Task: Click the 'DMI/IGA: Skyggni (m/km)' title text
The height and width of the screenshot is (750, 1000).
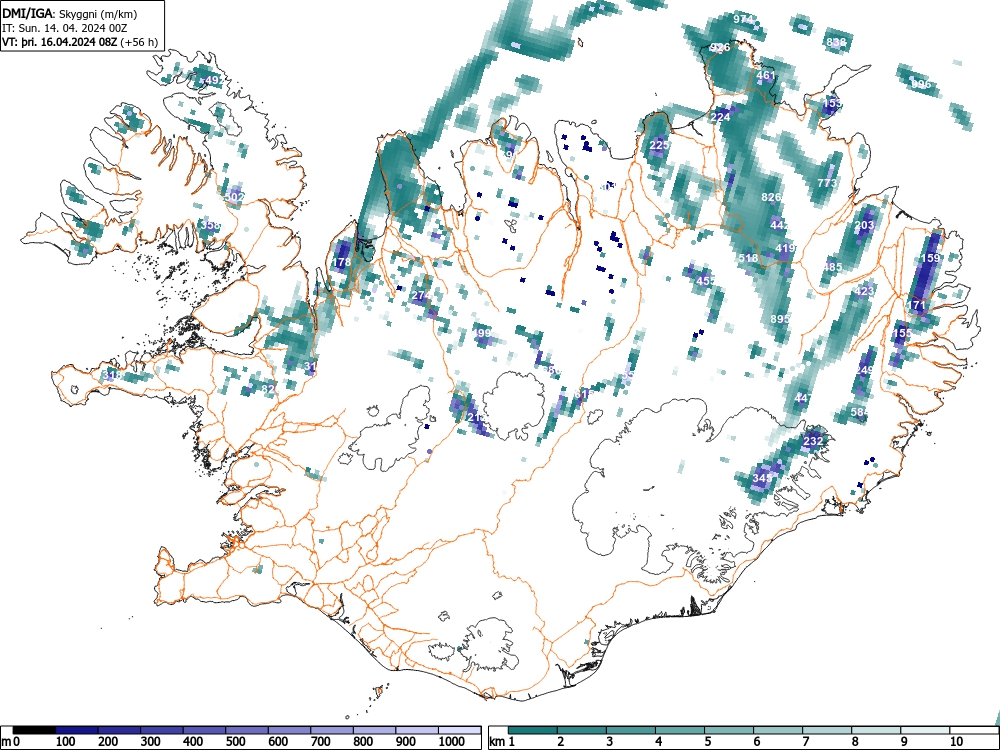Action: coord(70,13)
